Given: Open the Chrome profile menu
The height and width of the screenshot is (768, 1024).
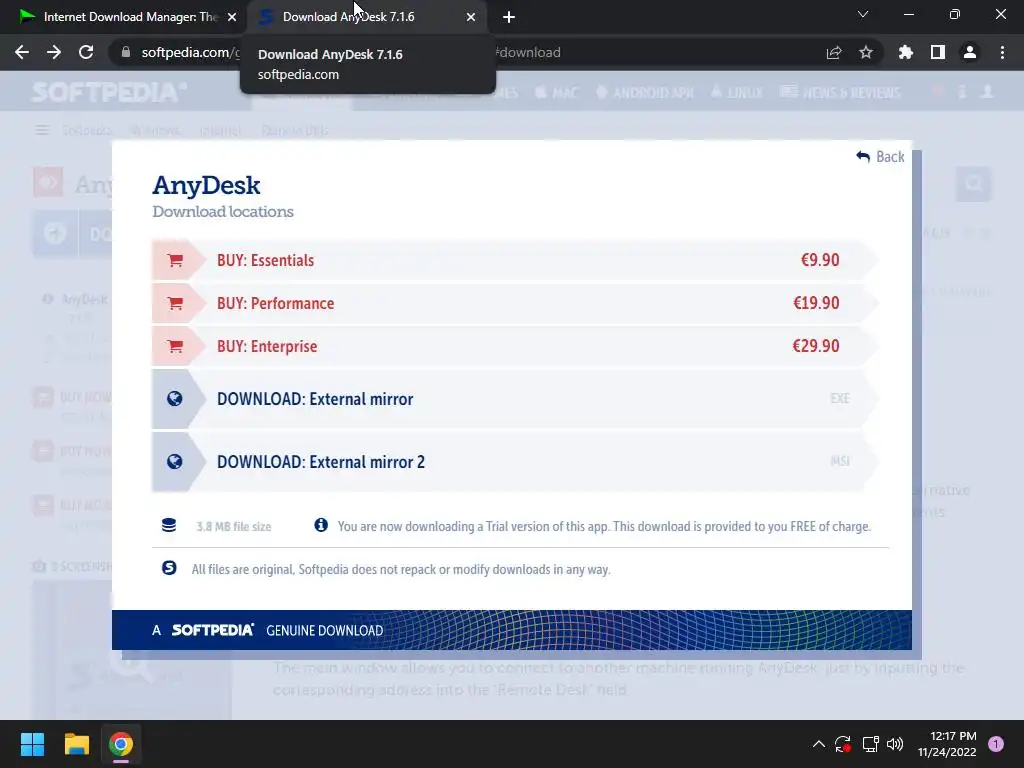Looking at the screenshot, I should click(970, 52).
